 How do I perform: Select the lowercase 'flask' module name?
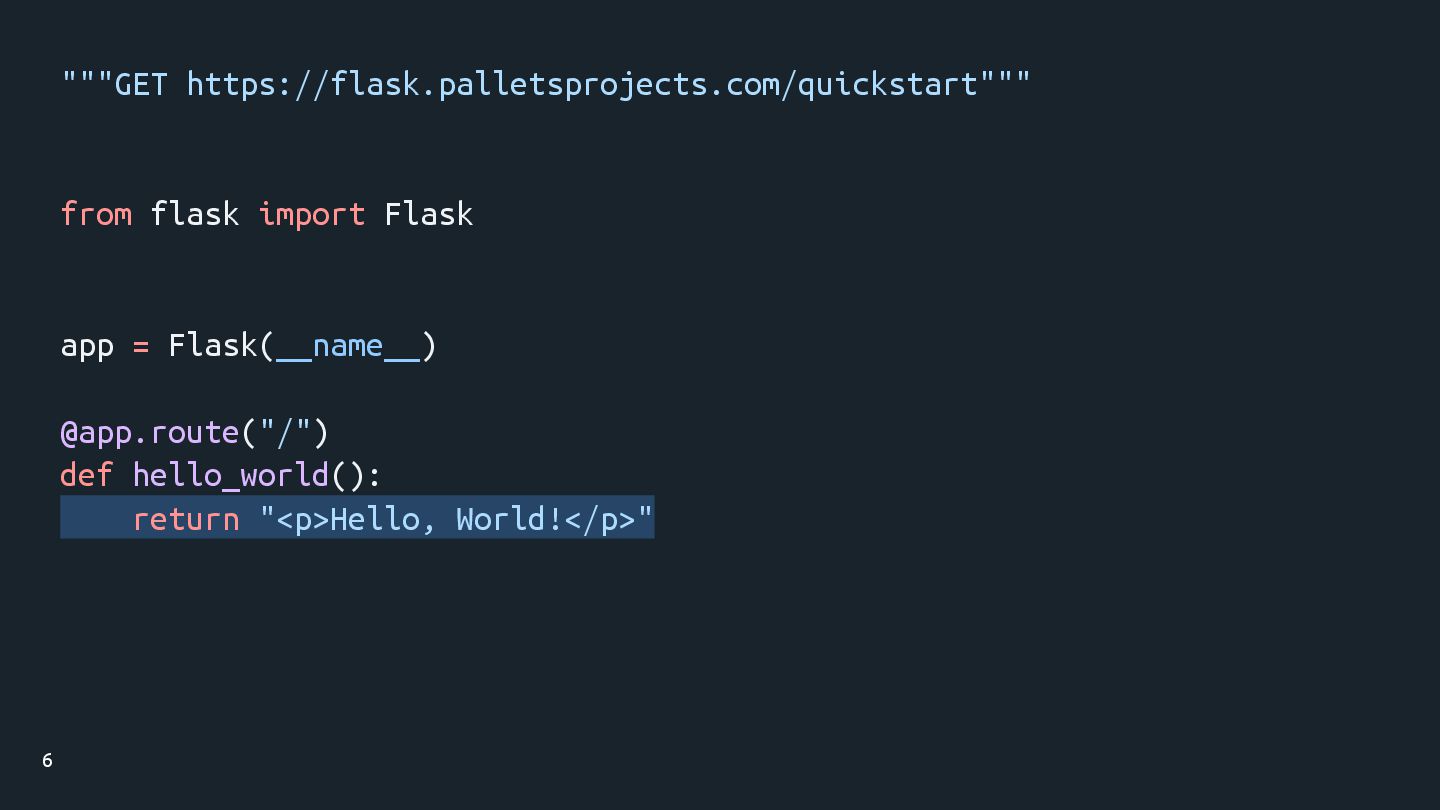pyautogui.click(x=195, y=214)
